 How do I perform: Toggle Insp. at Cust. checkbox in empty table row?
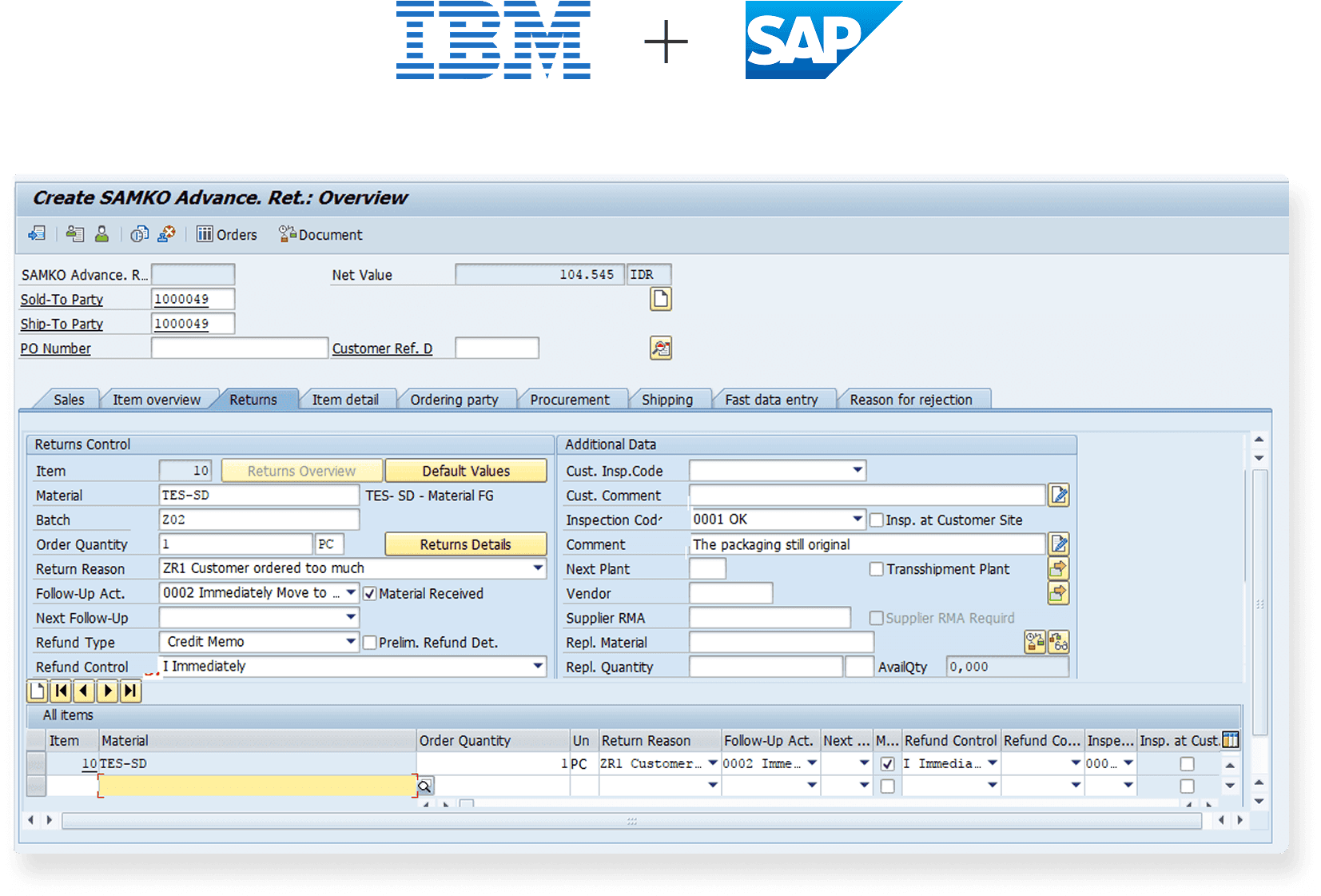1188,786
